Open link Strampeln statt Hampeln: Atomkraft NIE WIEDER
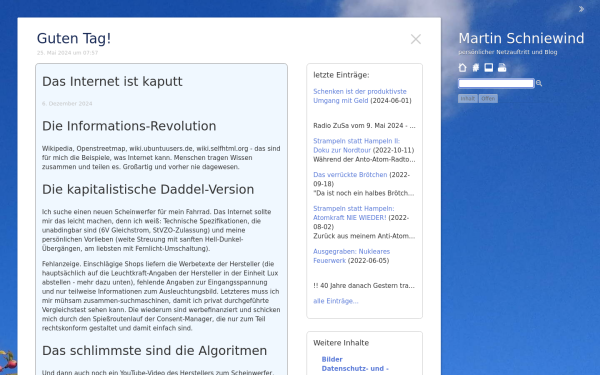 354,213
